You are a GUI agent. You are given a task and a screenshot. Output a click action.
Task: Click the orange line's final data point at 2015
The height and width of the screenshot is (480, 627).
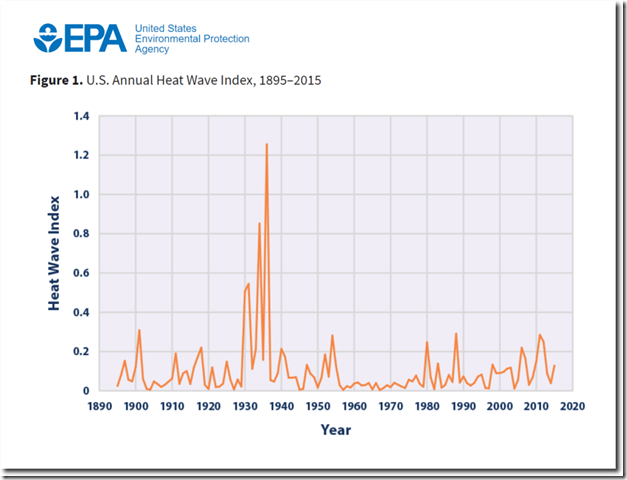pyautogui.click(x=554, y=366)
